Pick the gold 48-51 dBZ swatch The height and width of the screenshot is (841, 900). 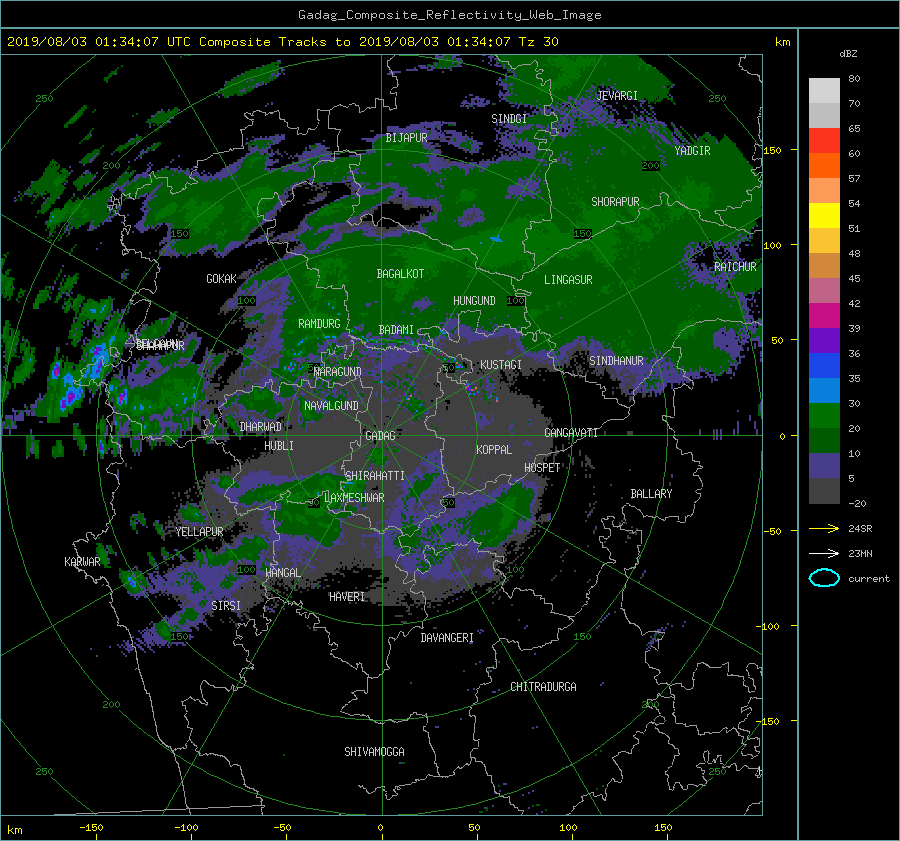pos(824,241)
